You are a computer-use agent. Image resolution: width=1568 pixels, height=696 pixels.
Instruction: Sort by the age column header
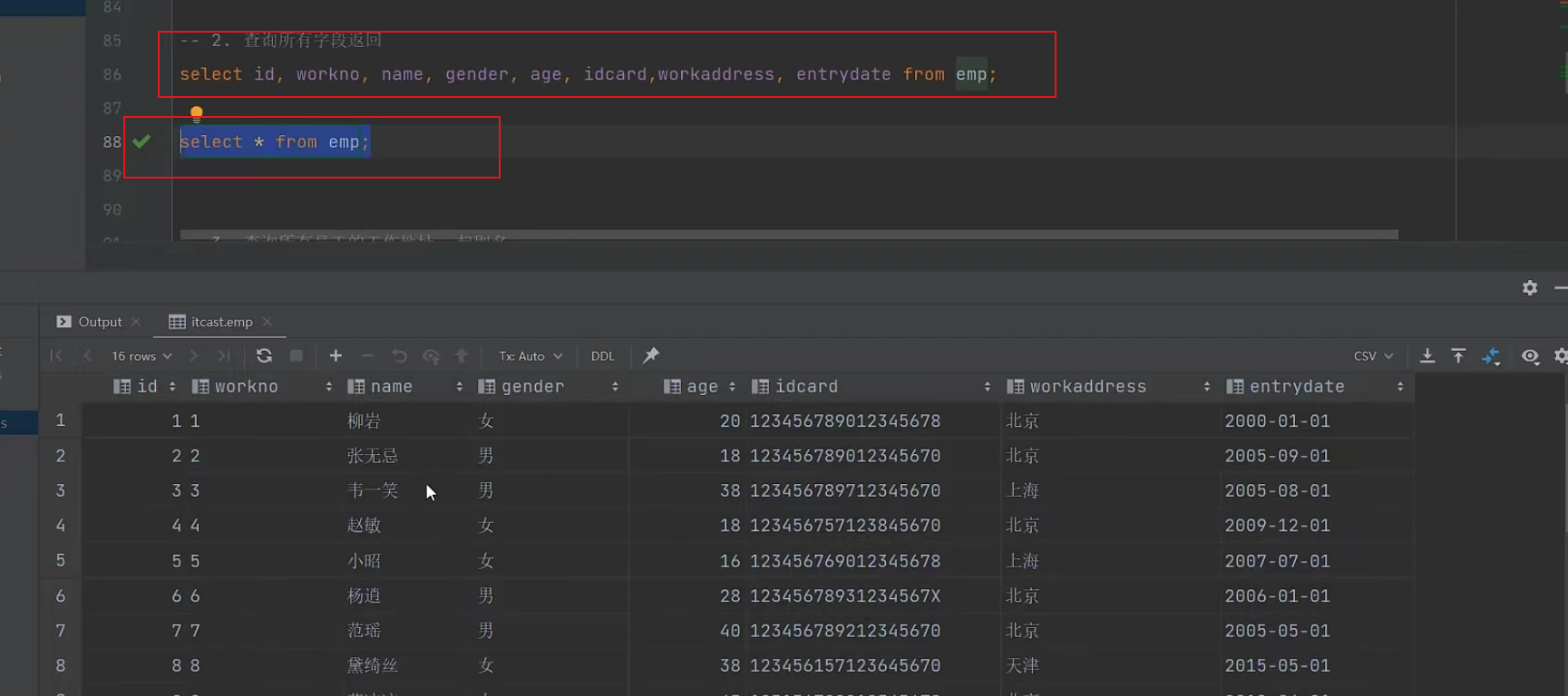(x=699, y=387)
